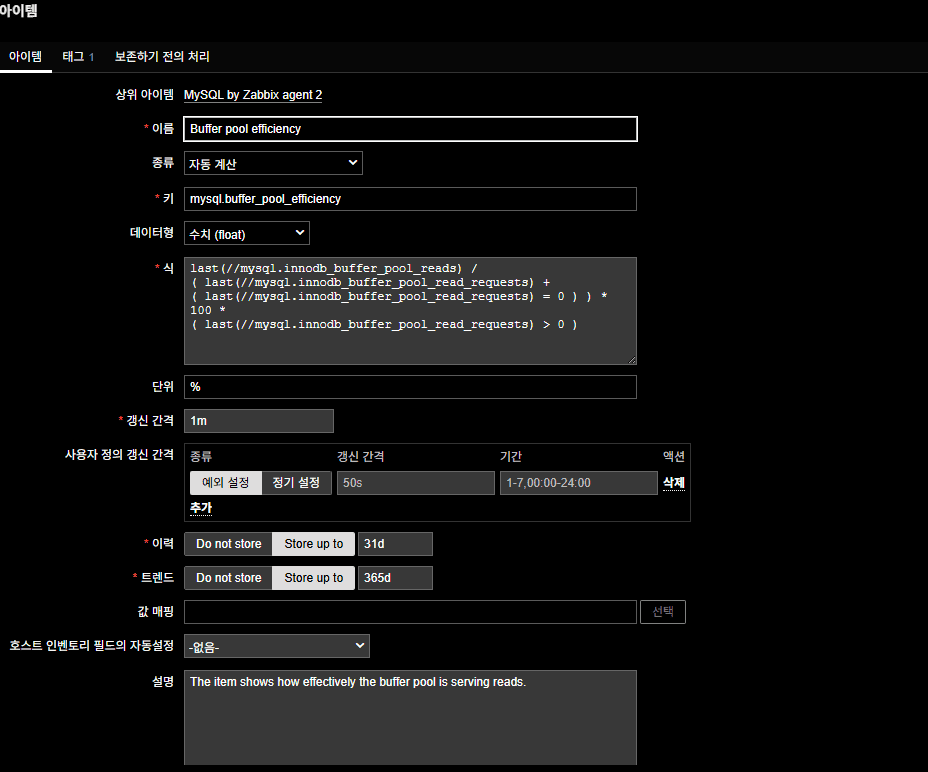The width and height of the screenshot is (928, 772).
Task: Click the 선택 button for 값 매핑
Action: [x=662, y=612]
